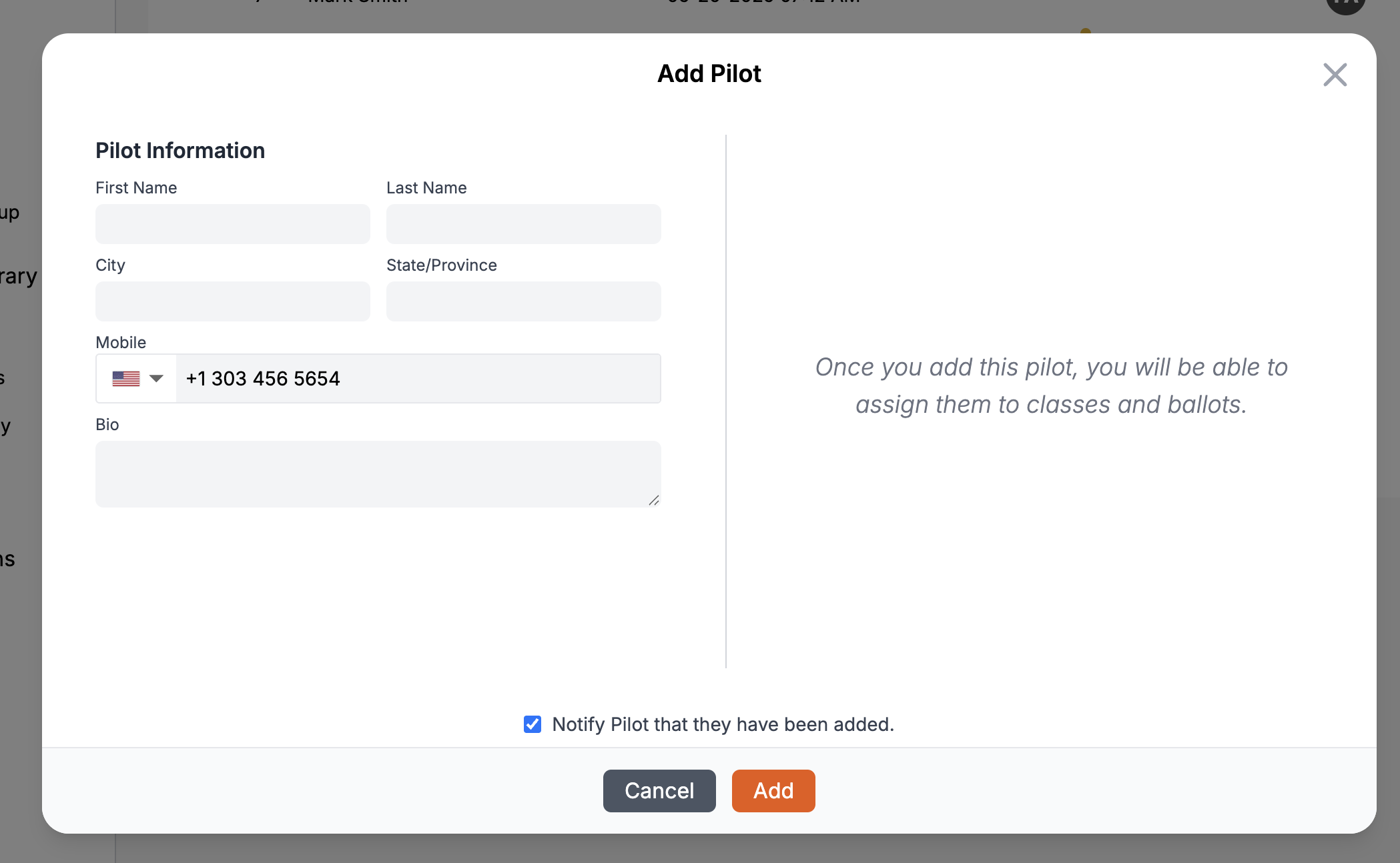Grab the Bio textarea resize handle
Viewport: 1400px width, 863px height.
point(654,500)
